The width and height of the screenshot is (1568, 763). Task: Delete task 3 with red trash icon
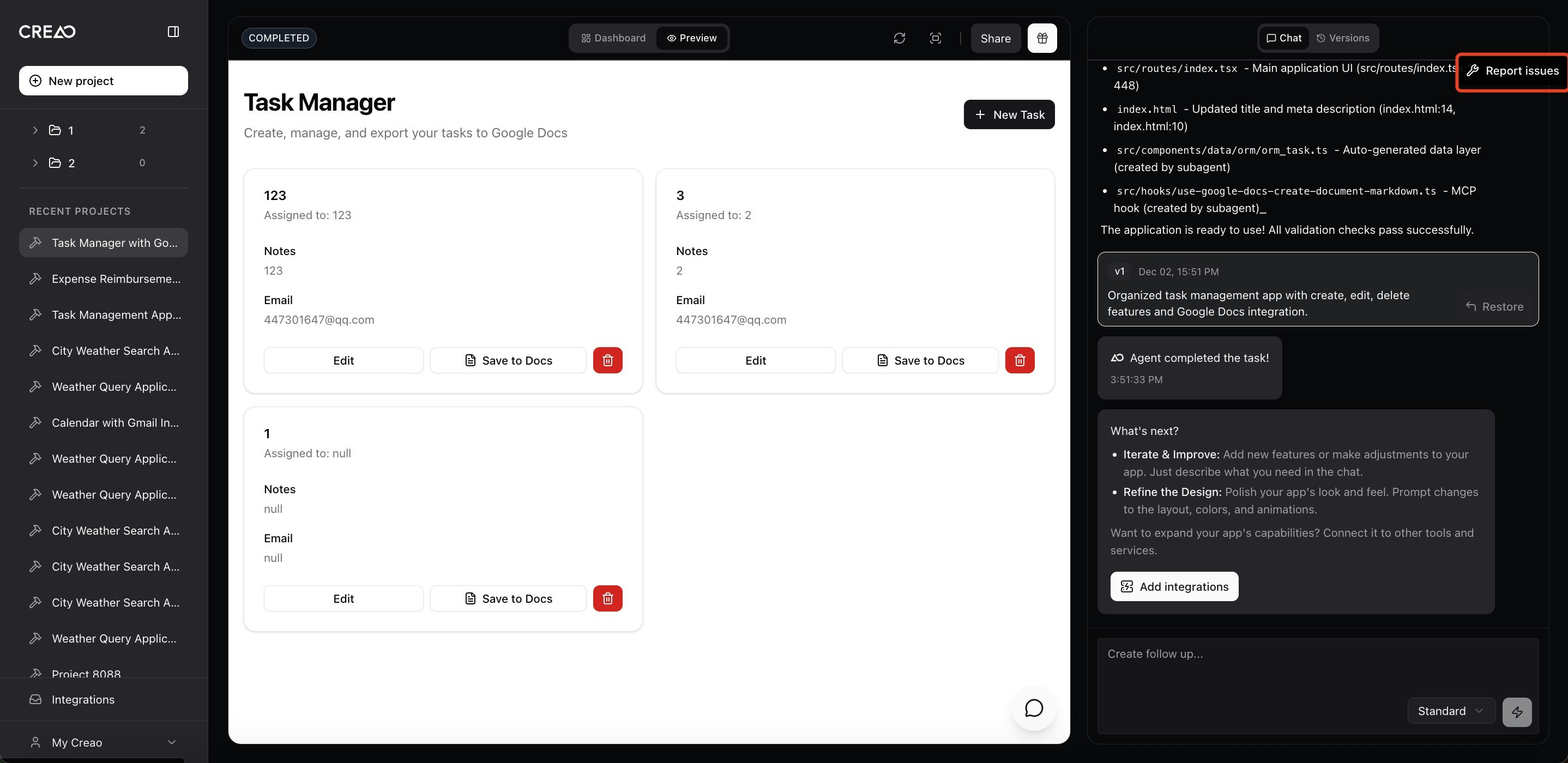click(1020, 360)
